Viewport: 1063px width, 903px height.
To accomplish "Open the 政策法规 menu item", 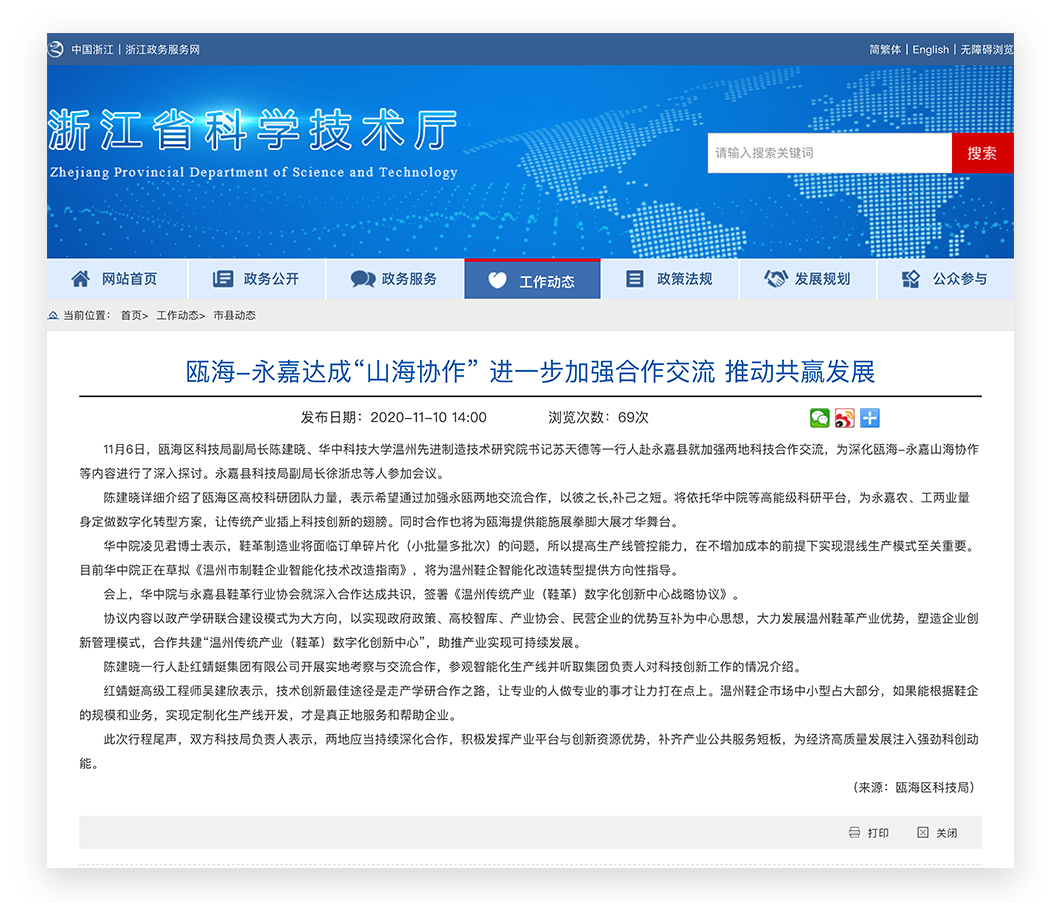I will click(x=685, y=279).
